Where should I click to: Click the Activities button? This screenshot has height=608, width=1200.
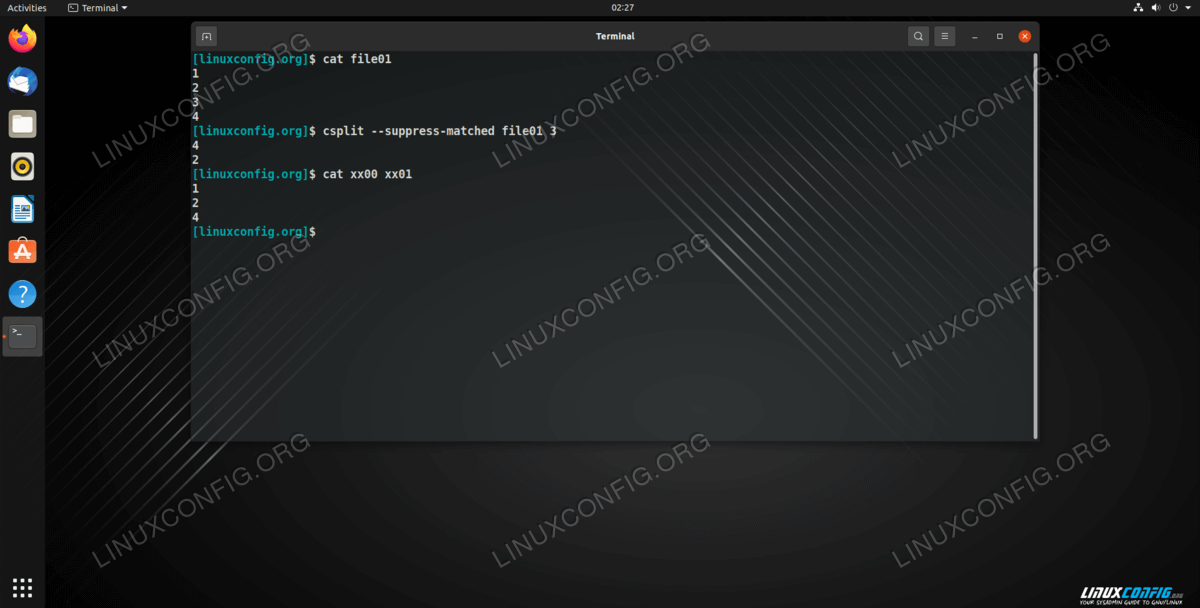[27, 8]
